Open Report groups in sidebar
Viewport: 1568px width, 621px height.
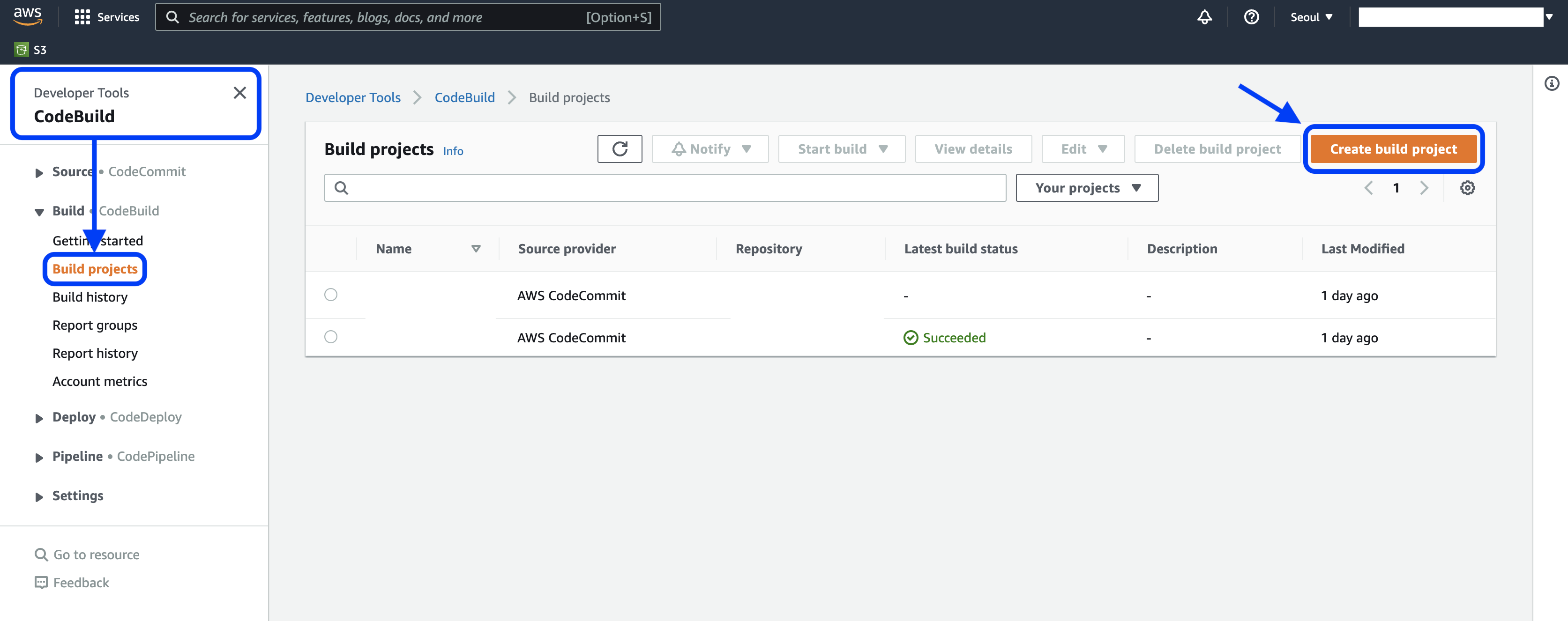click(x=95, y=325)
